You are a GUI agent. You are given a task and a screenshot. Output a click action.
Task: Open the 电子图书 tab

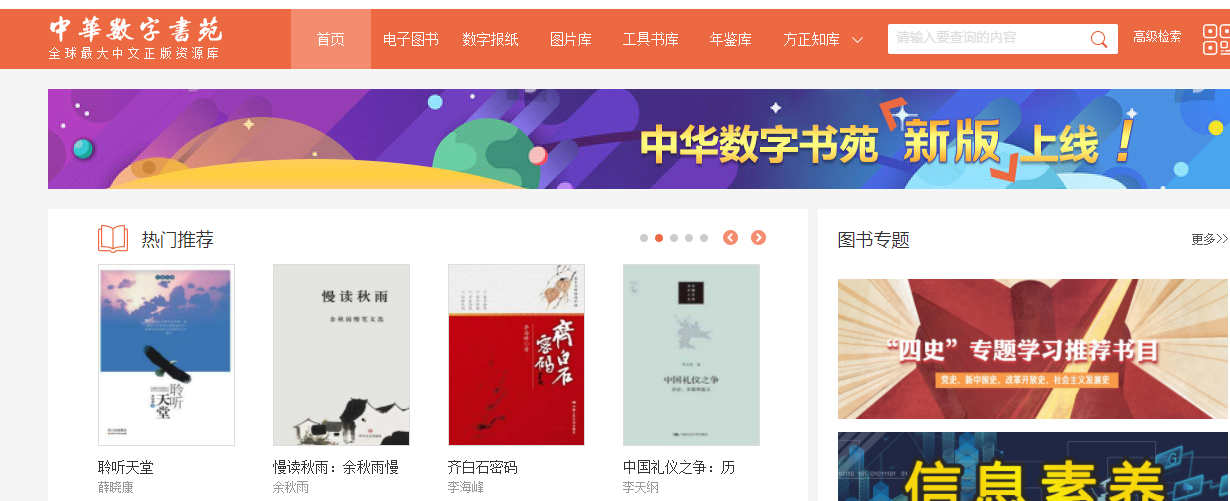410,39
